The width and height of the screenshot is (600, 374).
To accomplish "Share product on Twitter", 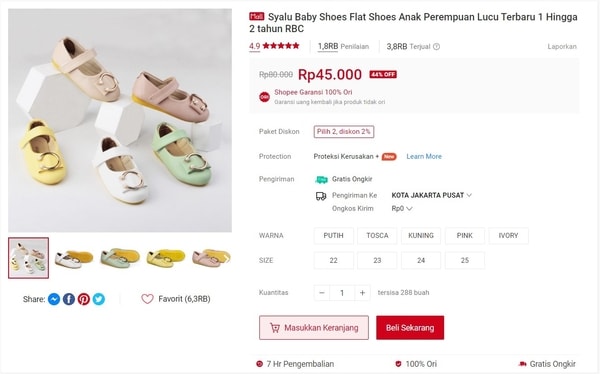I will pos(99,299).
